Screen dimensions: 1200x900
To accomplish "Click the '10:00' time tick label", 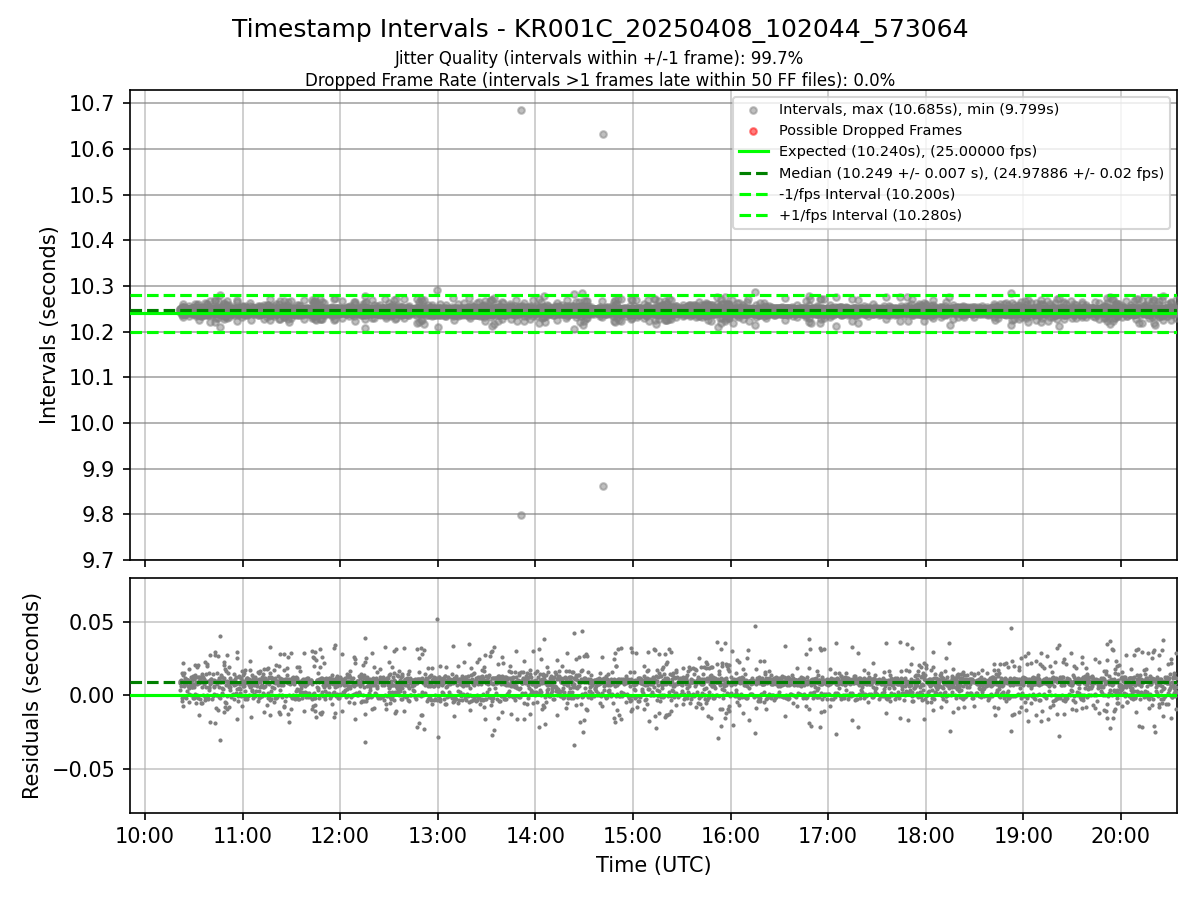I will pos(145,834).
